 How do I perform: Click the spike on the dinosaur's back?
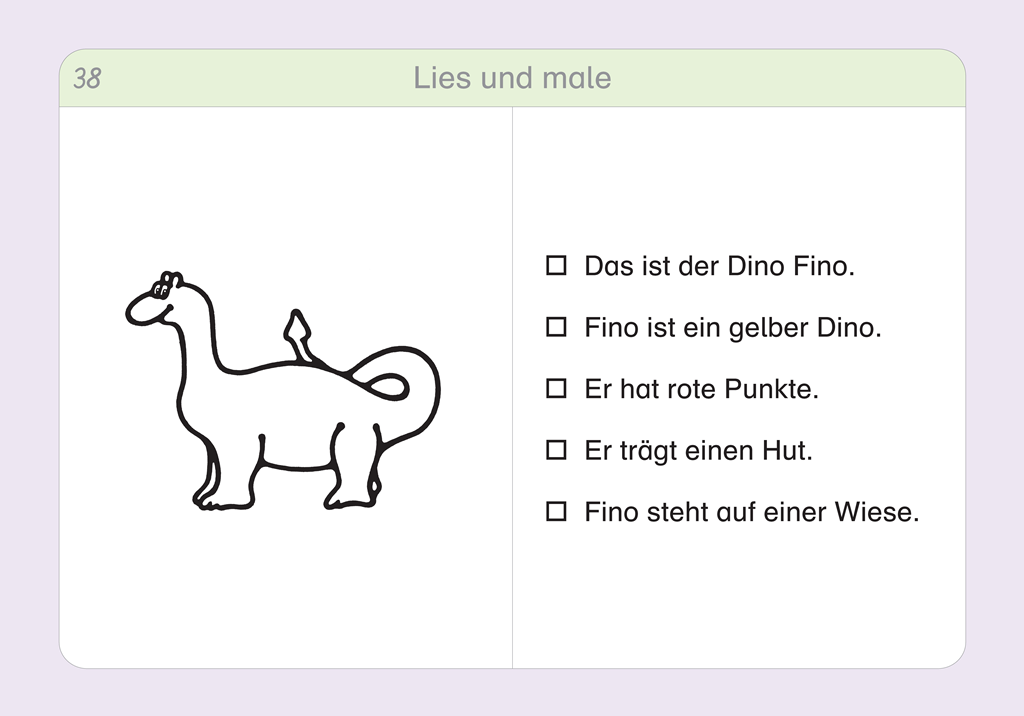[298, 335]
